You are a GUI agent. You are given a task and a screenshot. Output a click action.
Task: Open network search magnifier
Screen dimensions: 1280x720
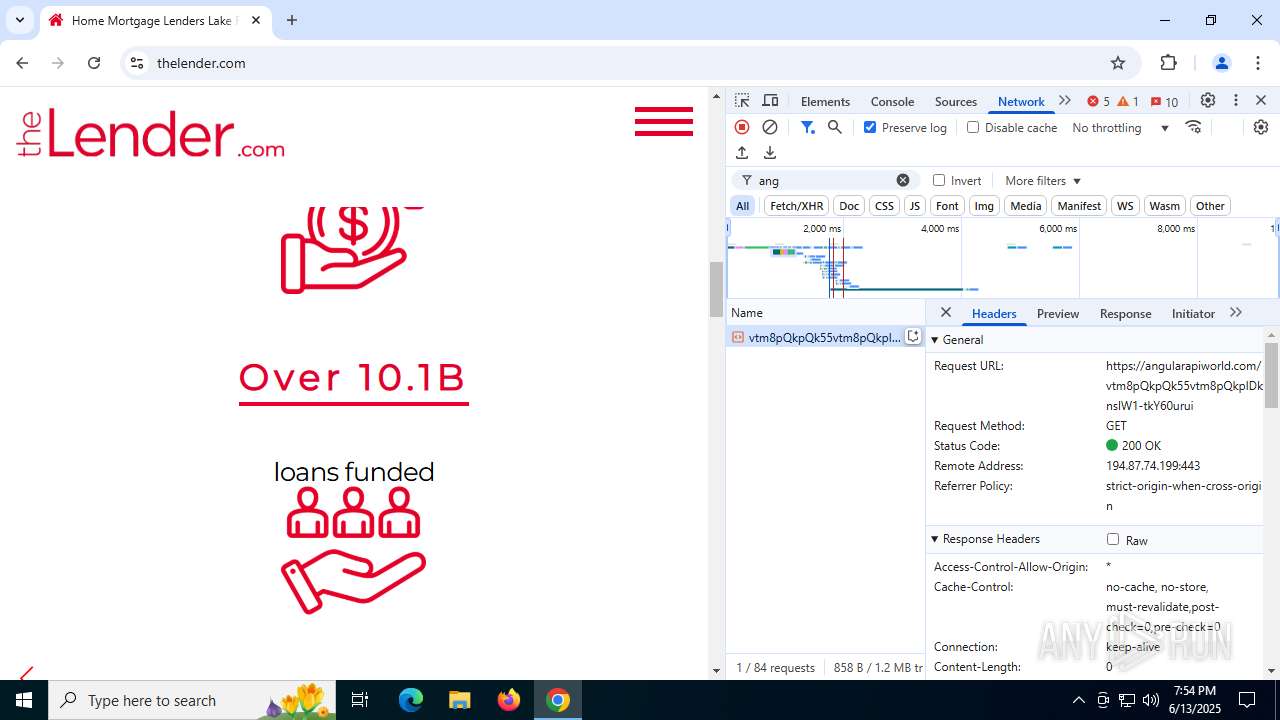[x=835, y=127]
